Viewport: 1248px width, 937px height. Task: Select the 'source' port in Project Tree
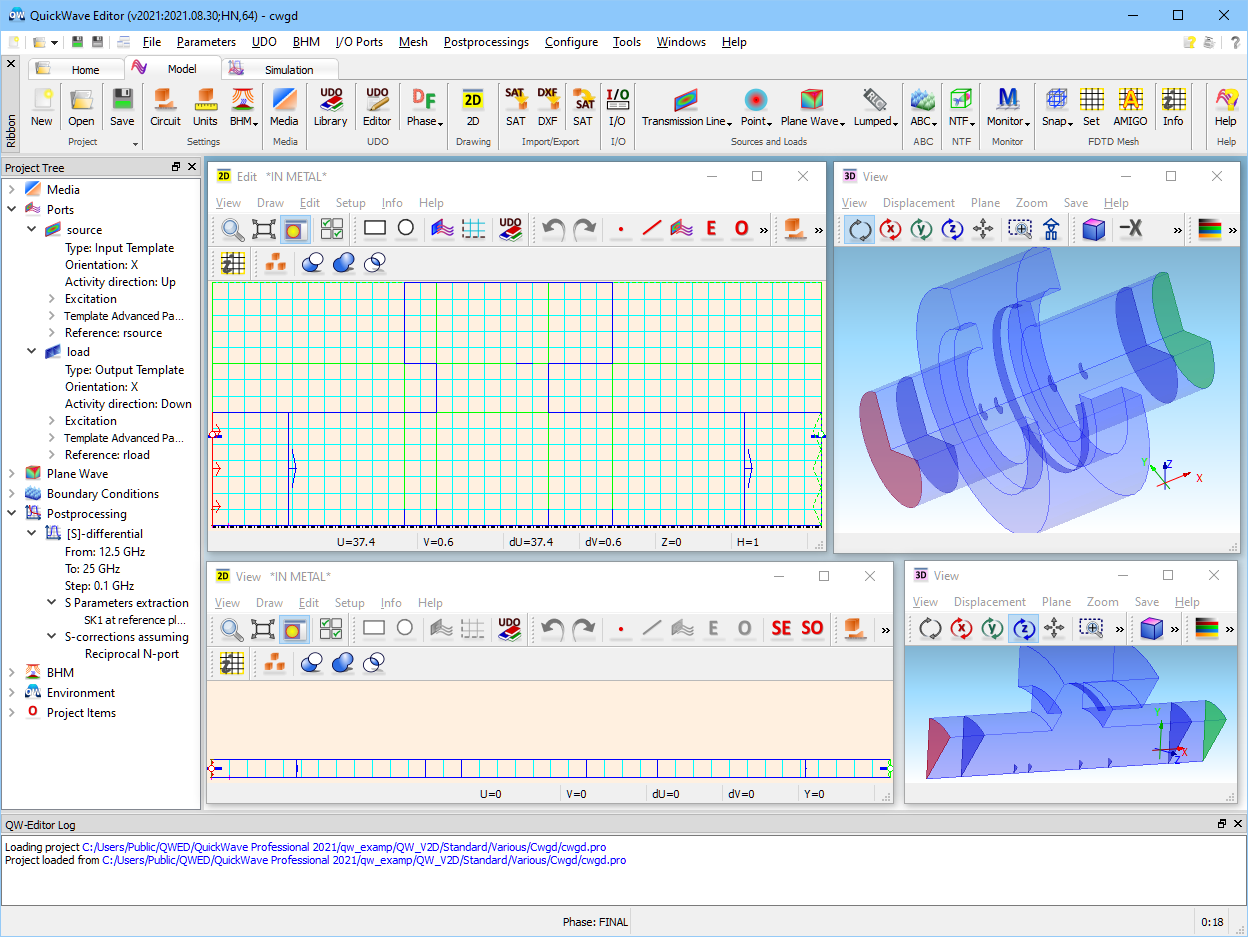(x=84, y=229)
